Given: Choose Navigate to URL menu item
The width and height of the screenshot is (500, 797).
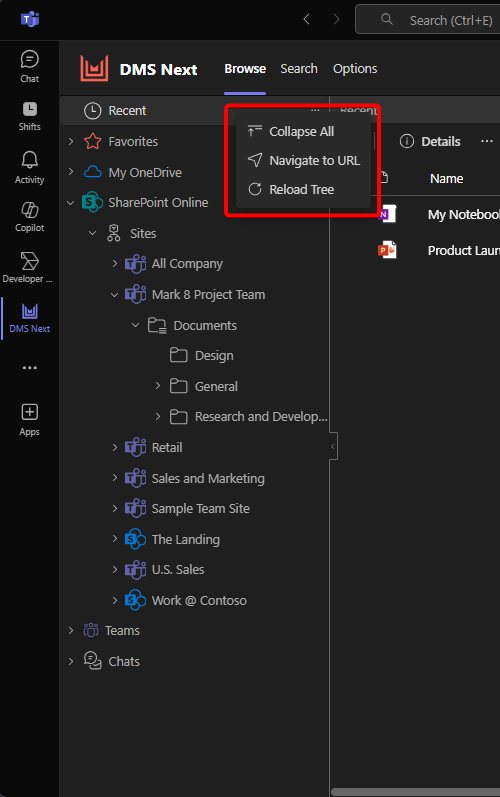Looking at the screenshot, I should point(303,161).
